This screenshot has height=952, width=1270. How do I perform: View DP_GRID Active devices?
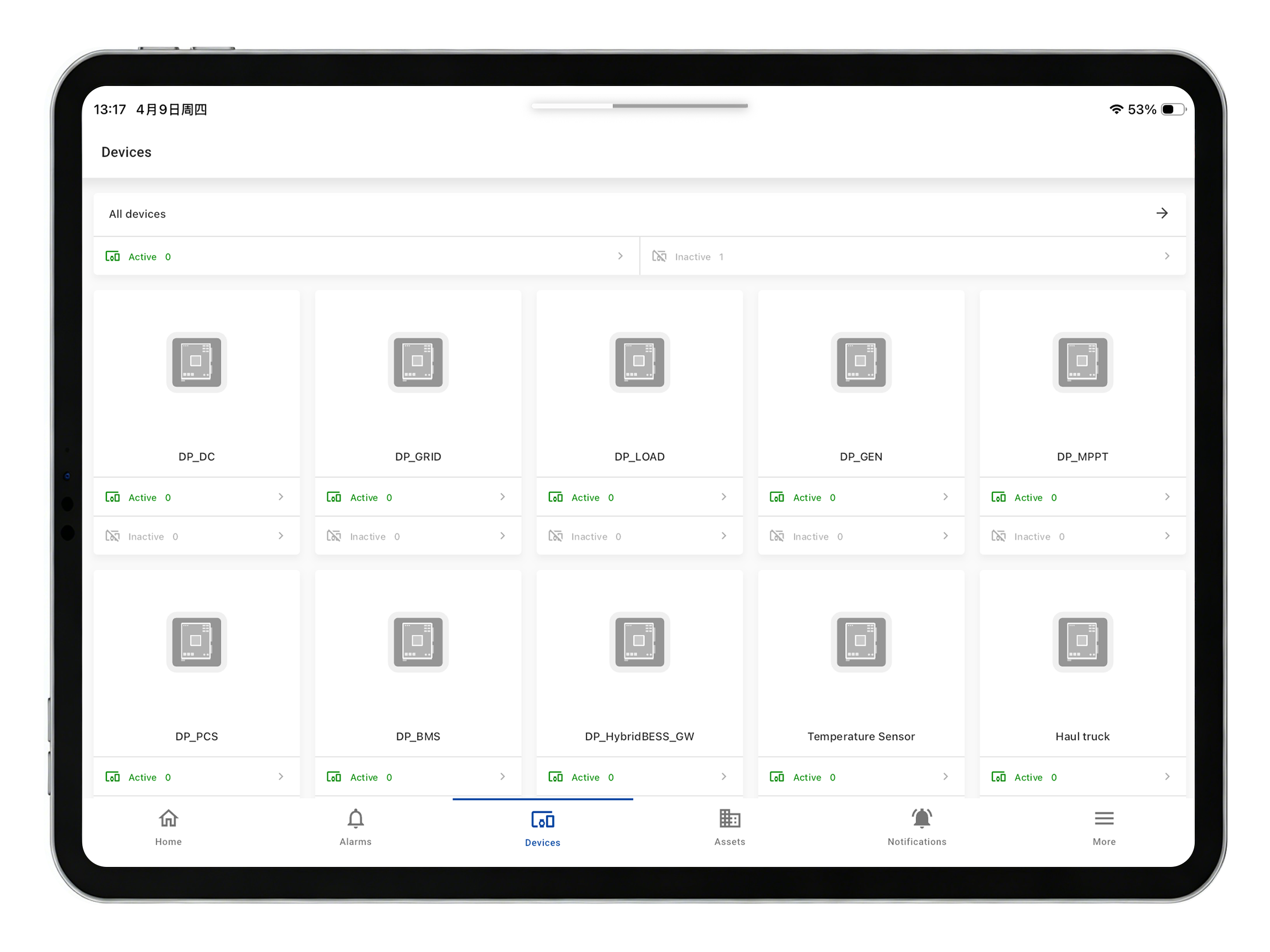tap(418, 497)
